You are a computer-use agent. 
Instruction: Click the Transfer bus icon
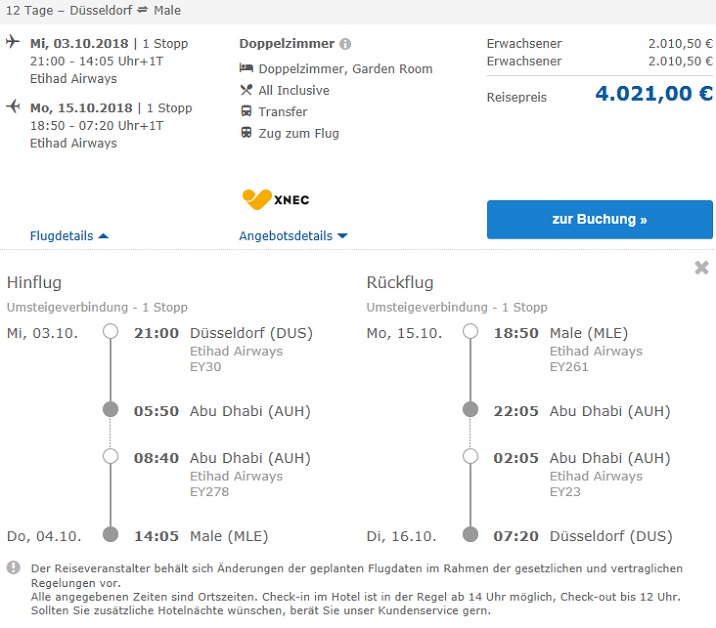point(246,111)
